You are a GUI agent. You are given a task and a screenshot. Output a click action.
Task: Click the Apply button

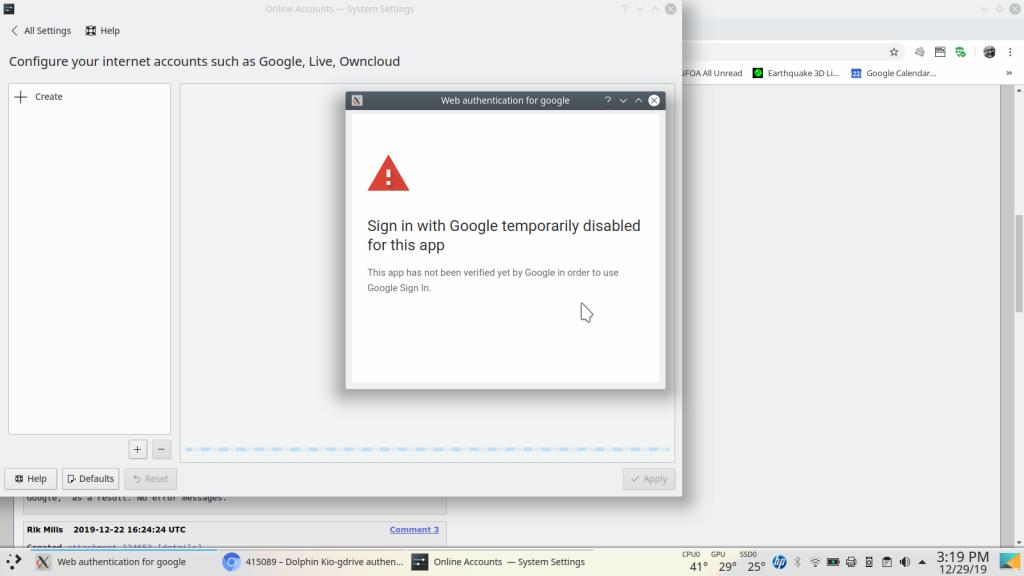point(648,479)
